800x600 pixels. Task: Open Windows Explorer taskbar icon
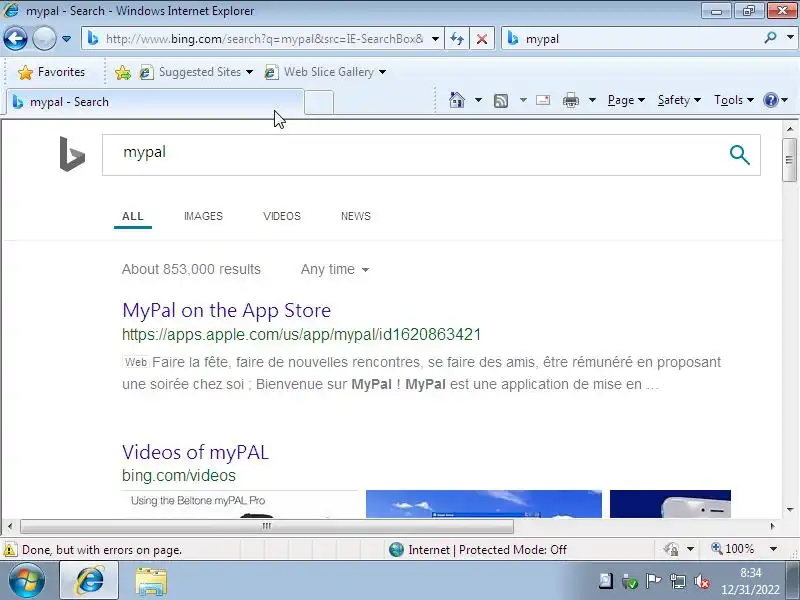coord(151,582)
